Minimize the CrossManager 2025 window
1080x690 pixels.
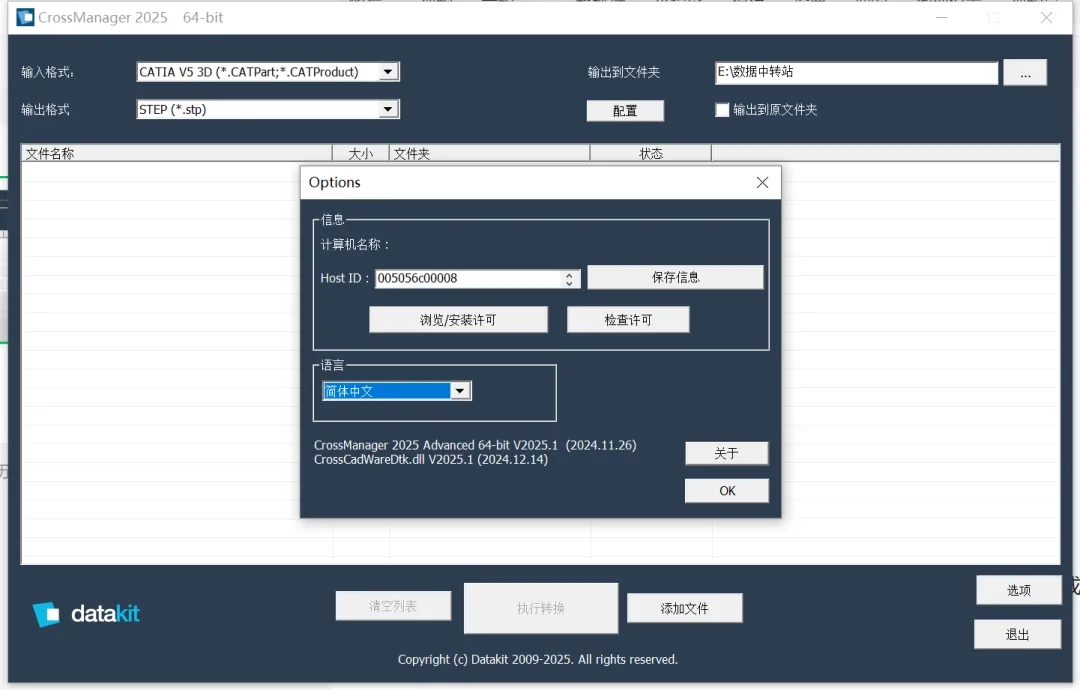point(942,18)
